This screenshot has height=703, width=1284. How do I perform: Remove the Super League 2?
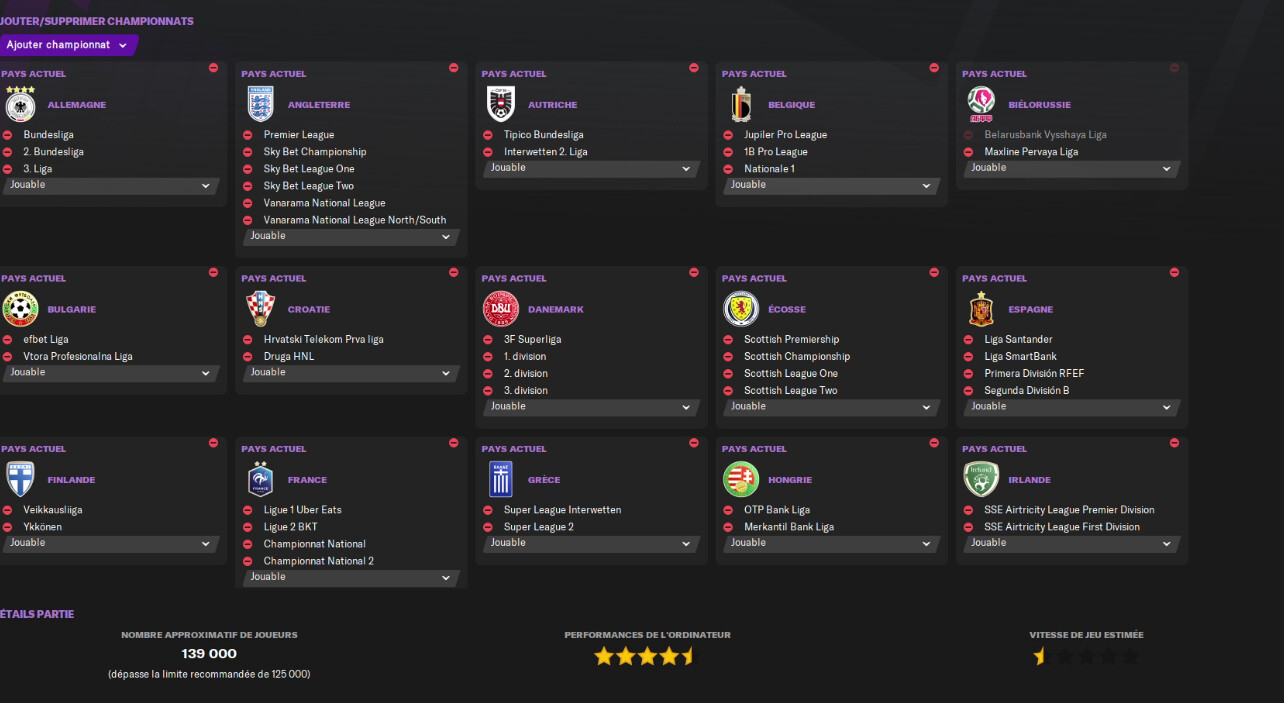click(x=488, y=527)
